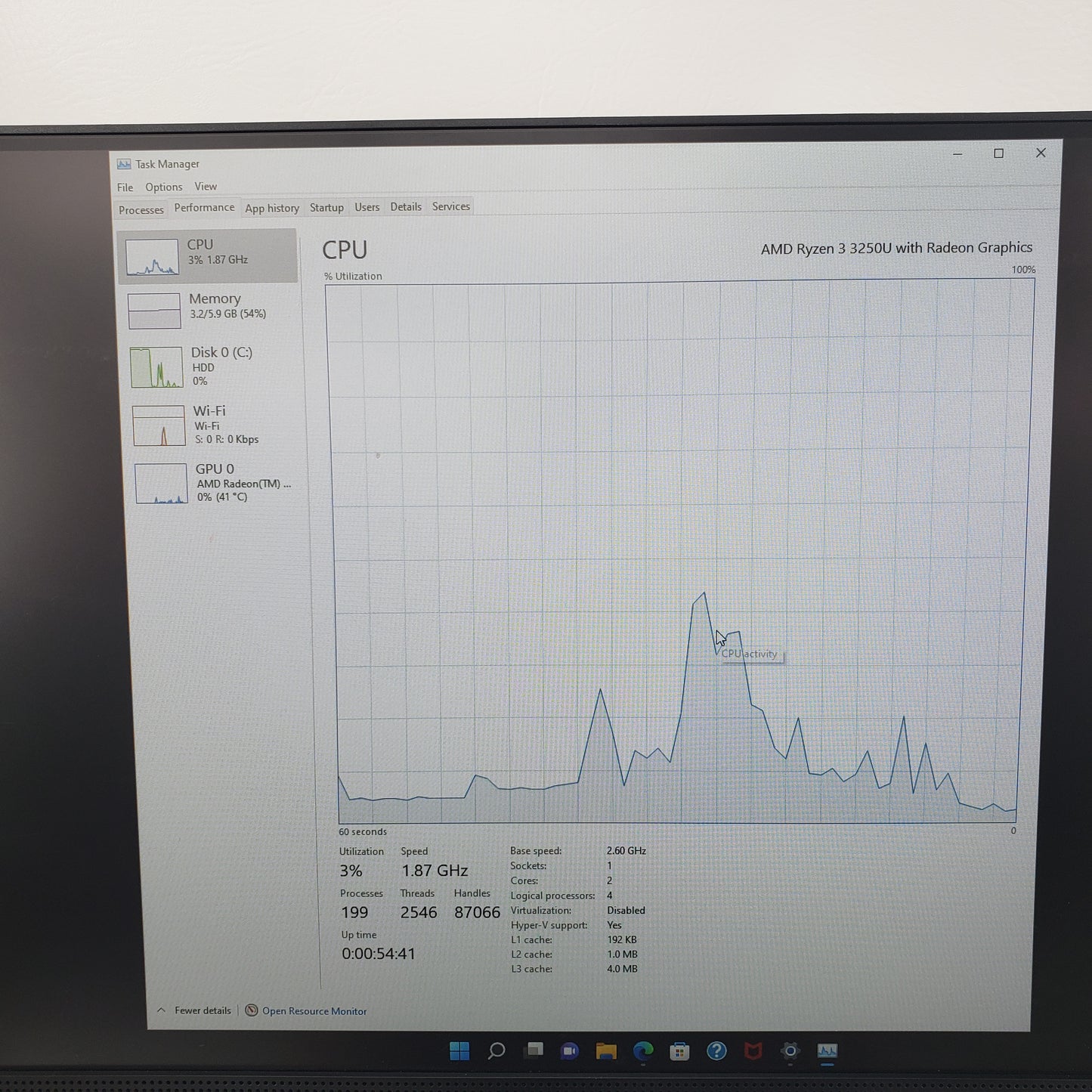This screenshot has width=1092, height=1092.
Task: Open McAfee from the taskbar
Action: [x=753, y=1050]
